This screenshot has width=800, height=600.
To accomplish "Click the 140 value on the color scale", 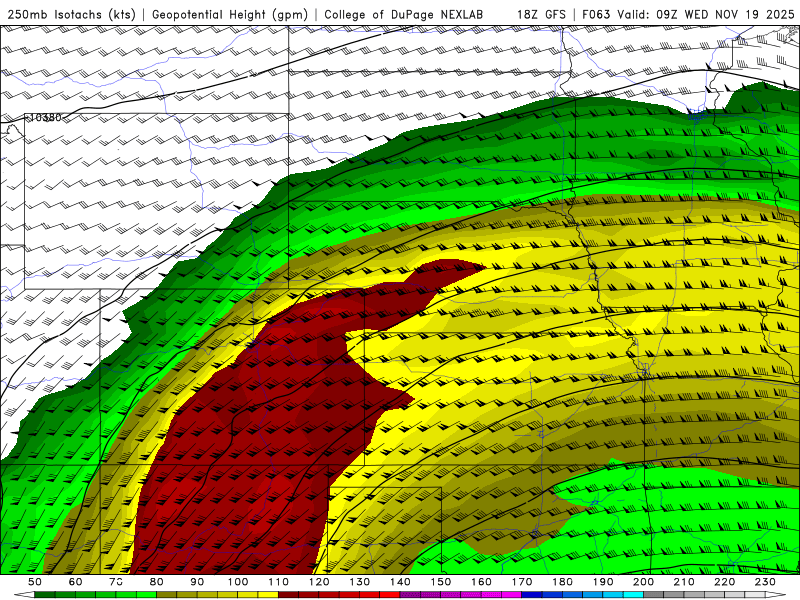I will coord(400,582).
